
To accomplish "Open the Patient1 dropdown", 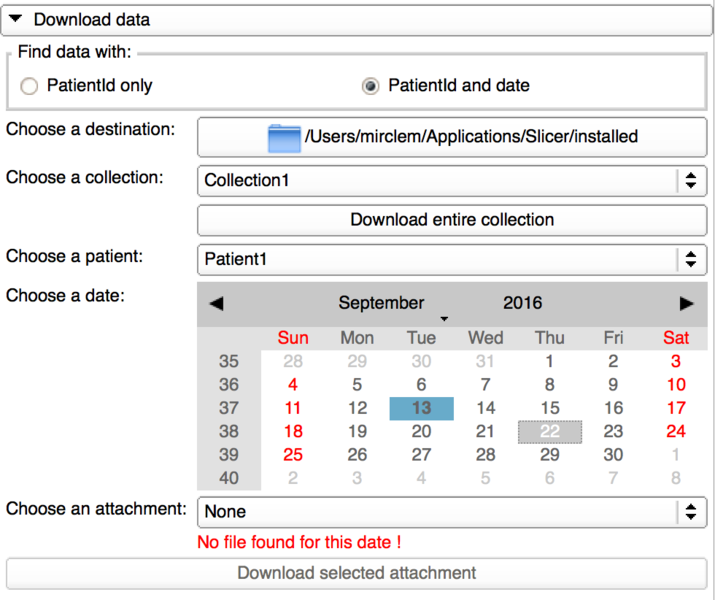I will pyautogui.click(x=451, y=259).
